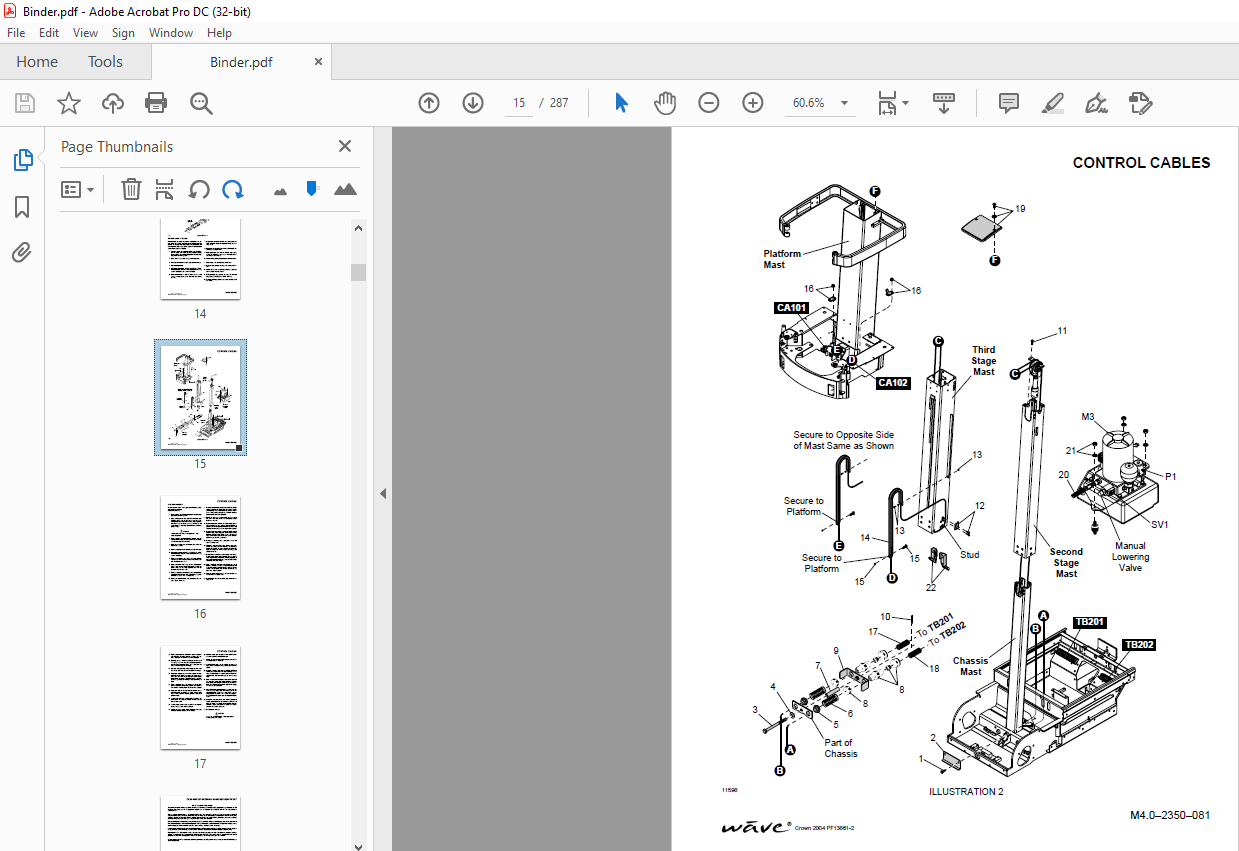The width and height of the screenshot is (1239, 851).
Task: Open the Fill & Sign pen tool
Action: 1097,103
